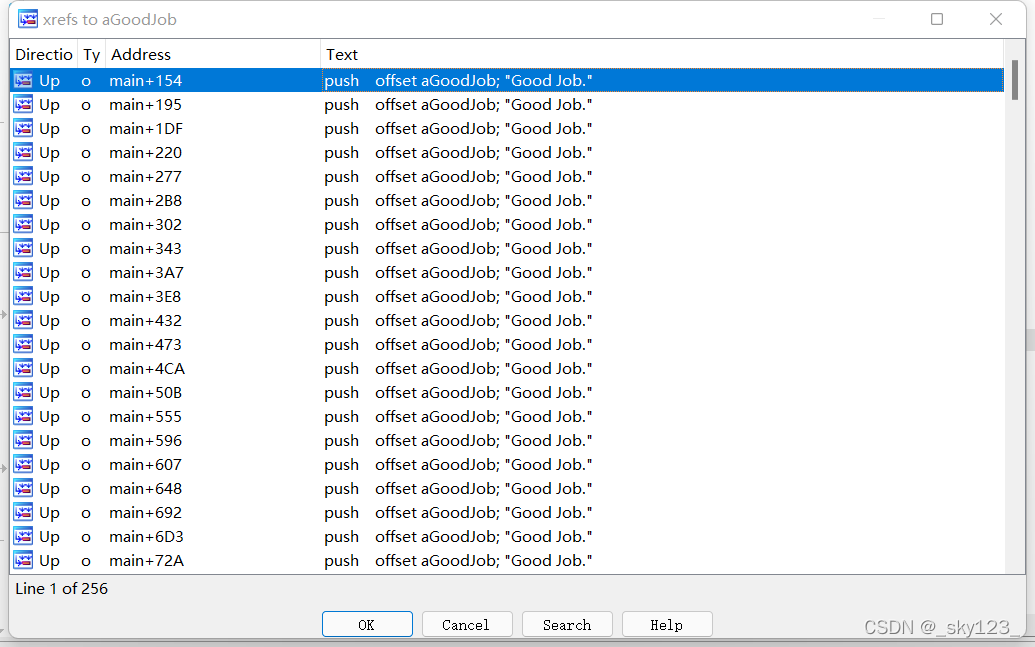Screen dimensions: 1035x647
Task: Click the xref icon beside main+473
Action: 23,345
